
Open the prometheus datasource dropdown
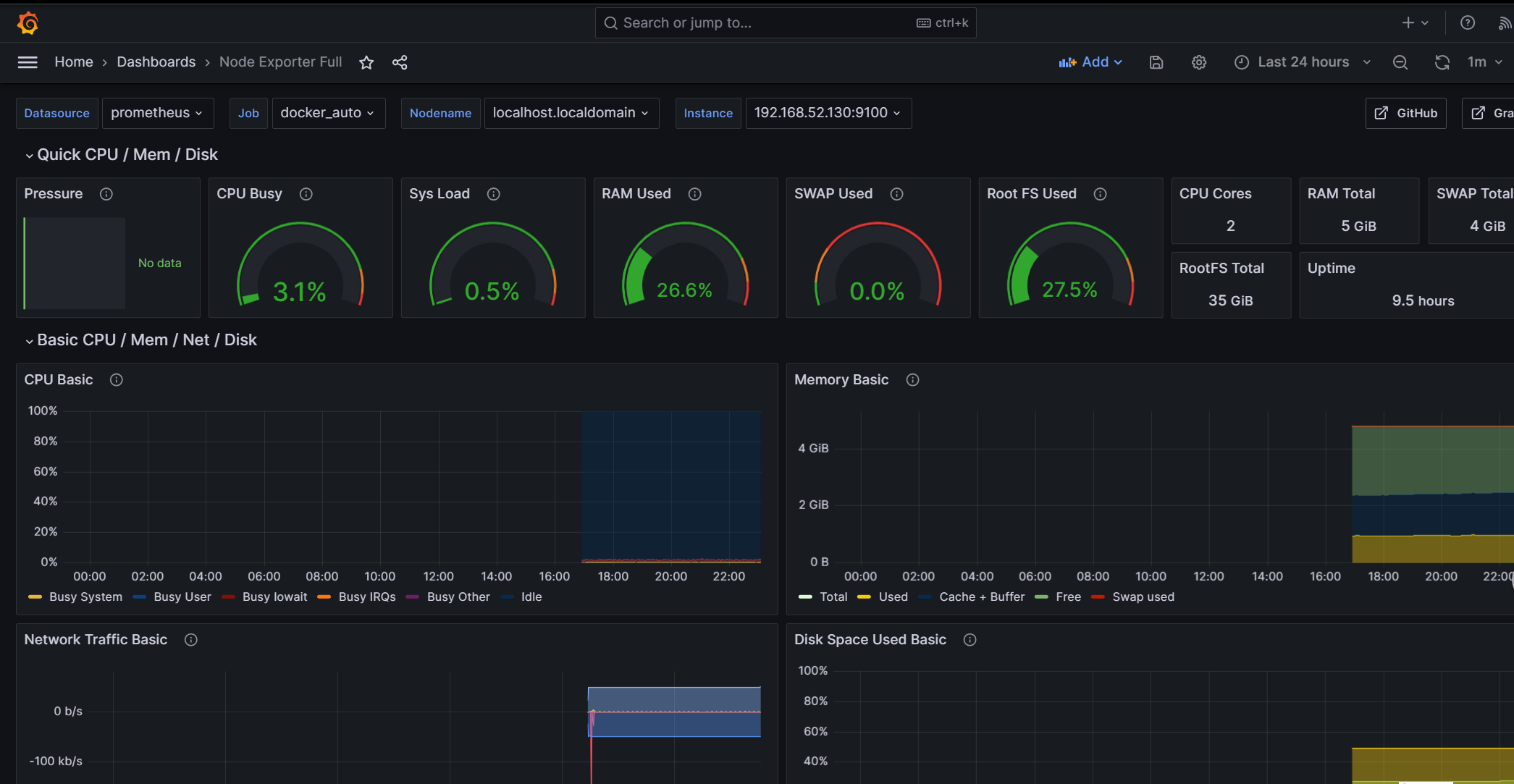157,113
